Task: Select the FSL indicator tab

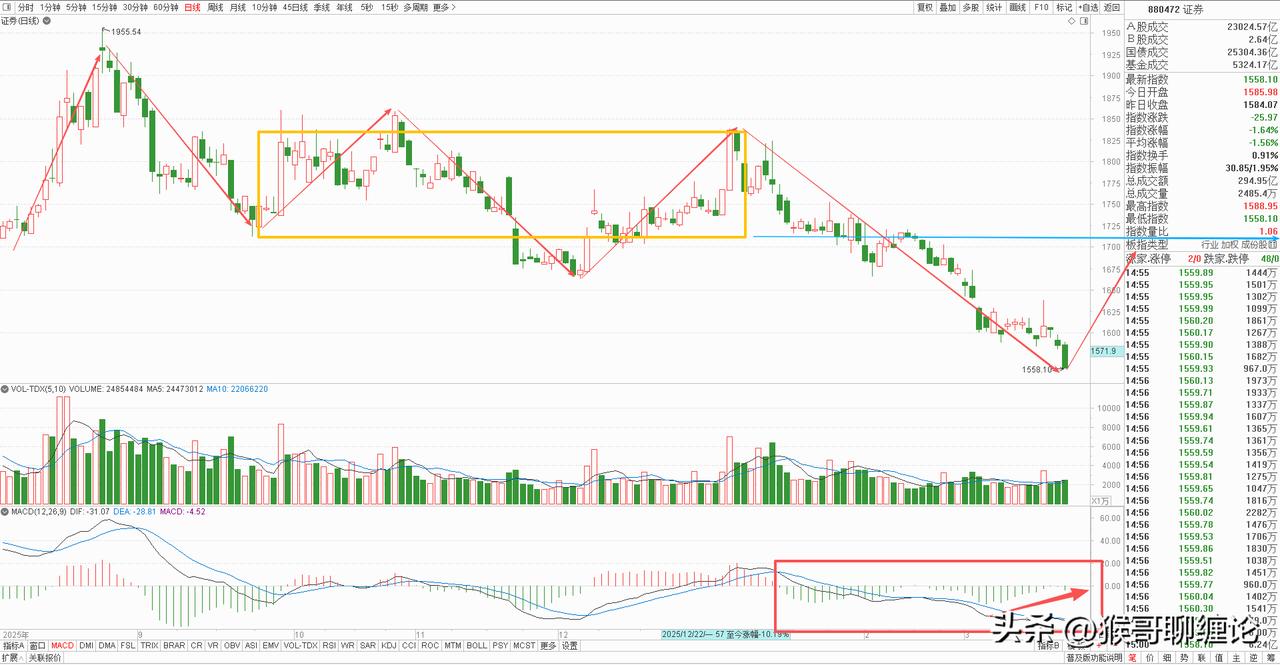Action: click(x=128, y=645)
